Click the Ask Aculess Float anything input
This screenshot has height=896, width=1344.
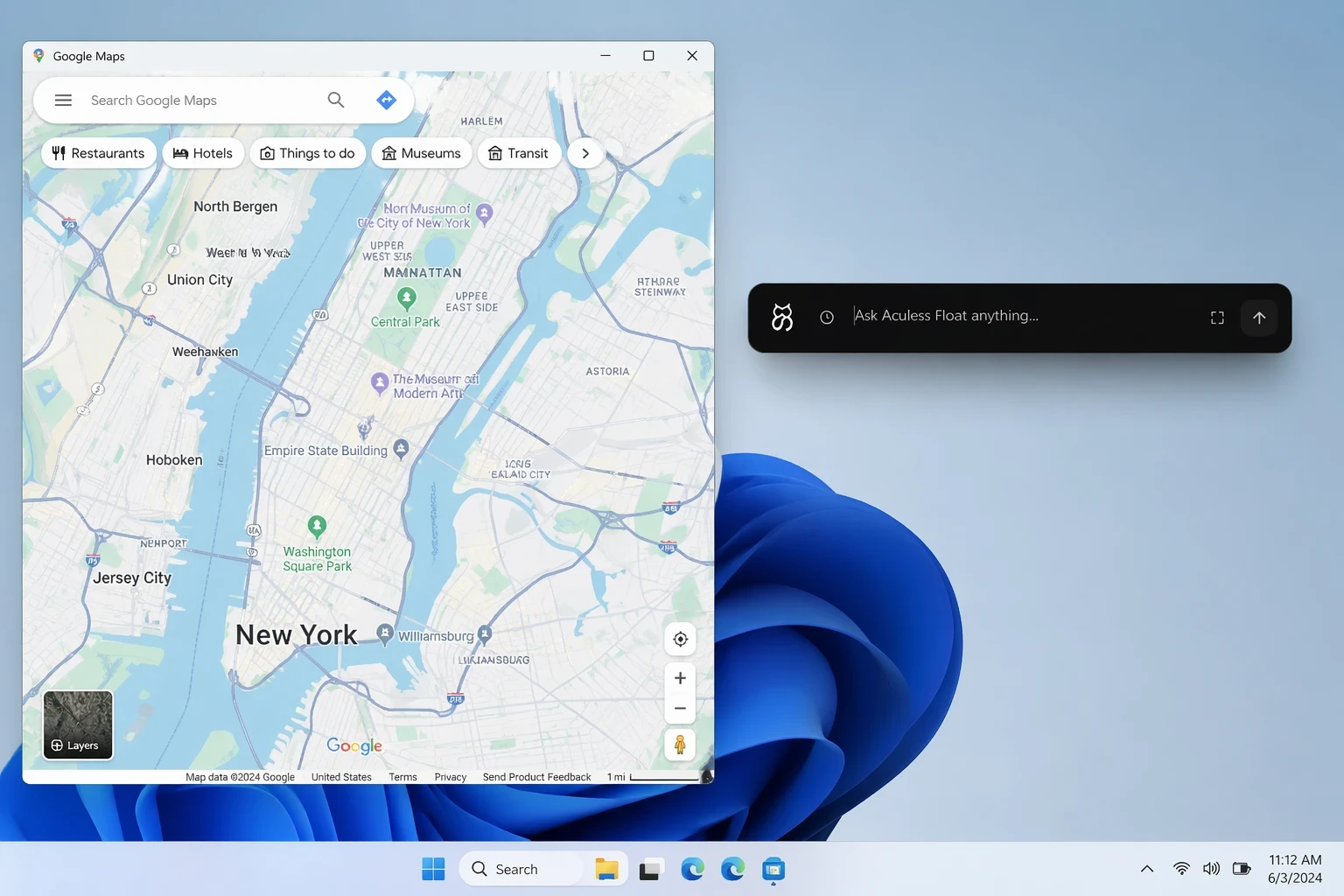(x=1024, y=316)
